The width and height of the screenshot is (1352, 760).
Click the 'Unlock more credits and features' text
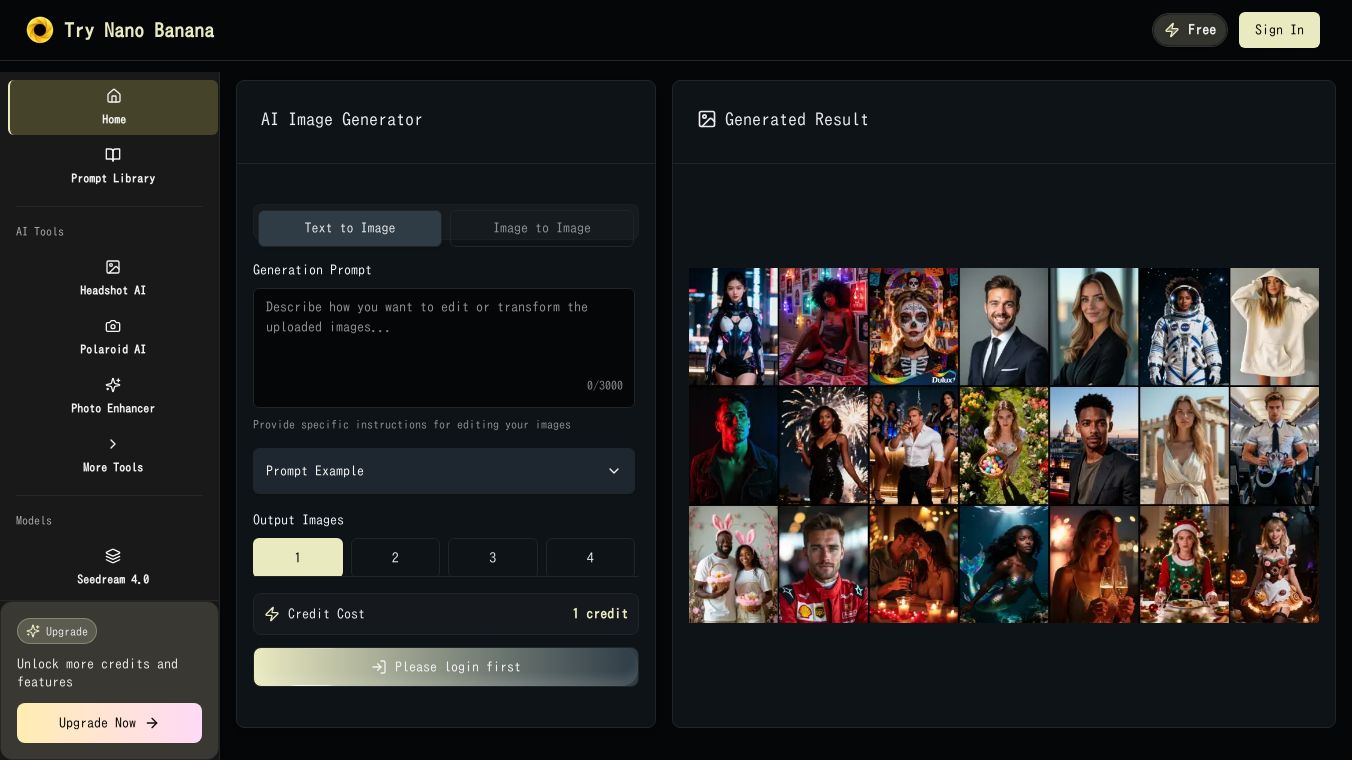tap(98, 673)
